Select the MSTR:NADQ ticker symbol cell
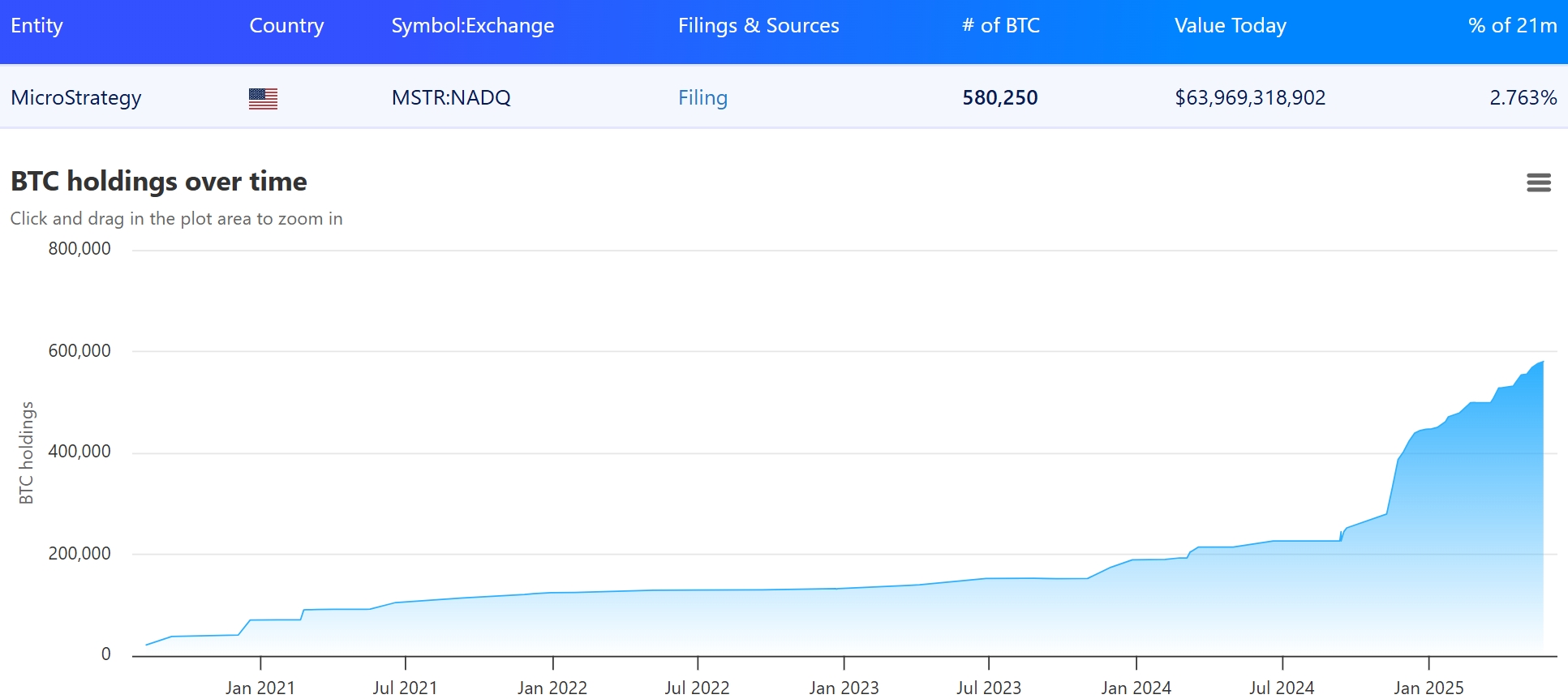1568x699 pixels. pos(451,98)
